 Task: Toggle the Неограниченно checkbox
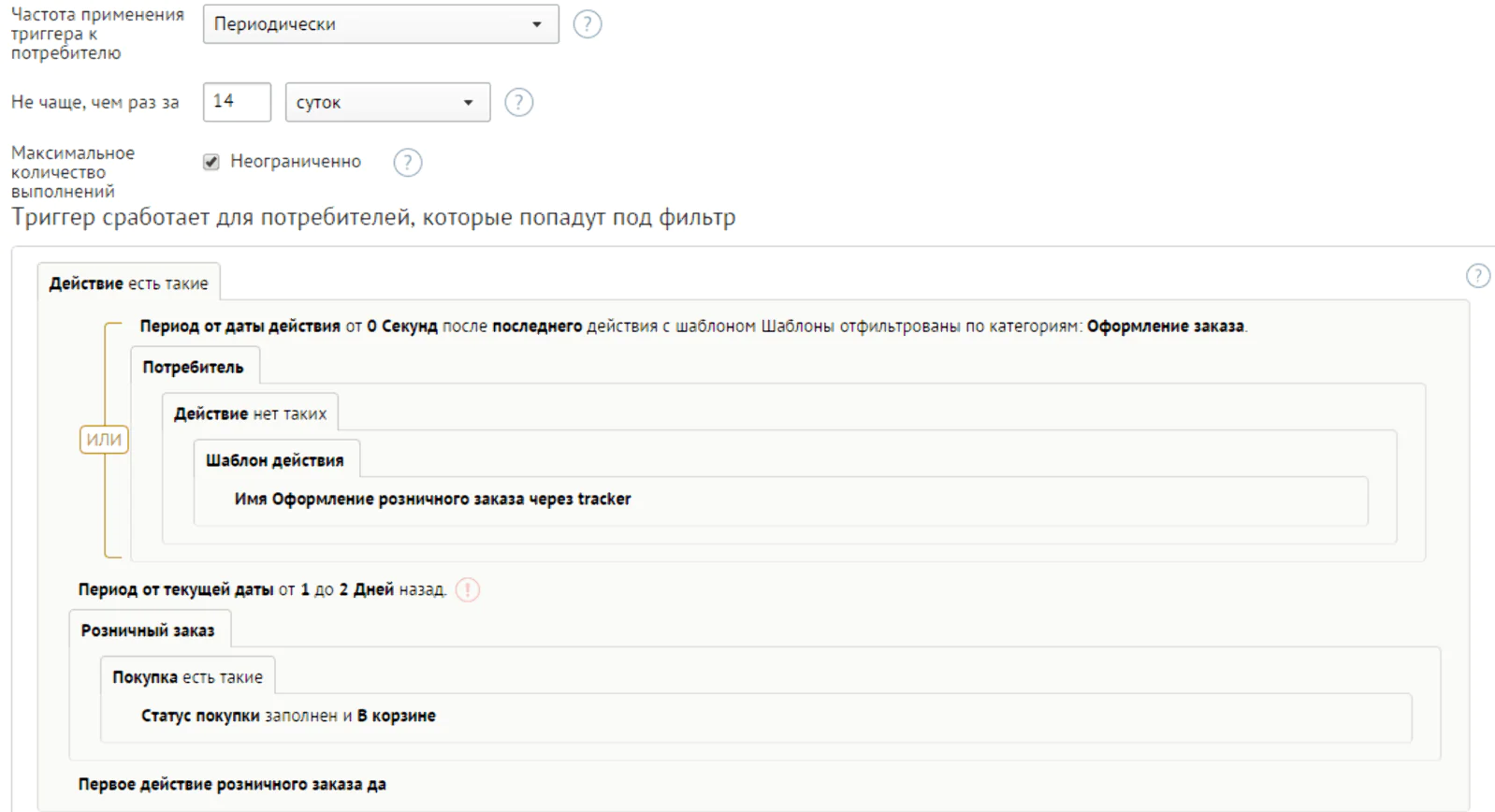211,162
